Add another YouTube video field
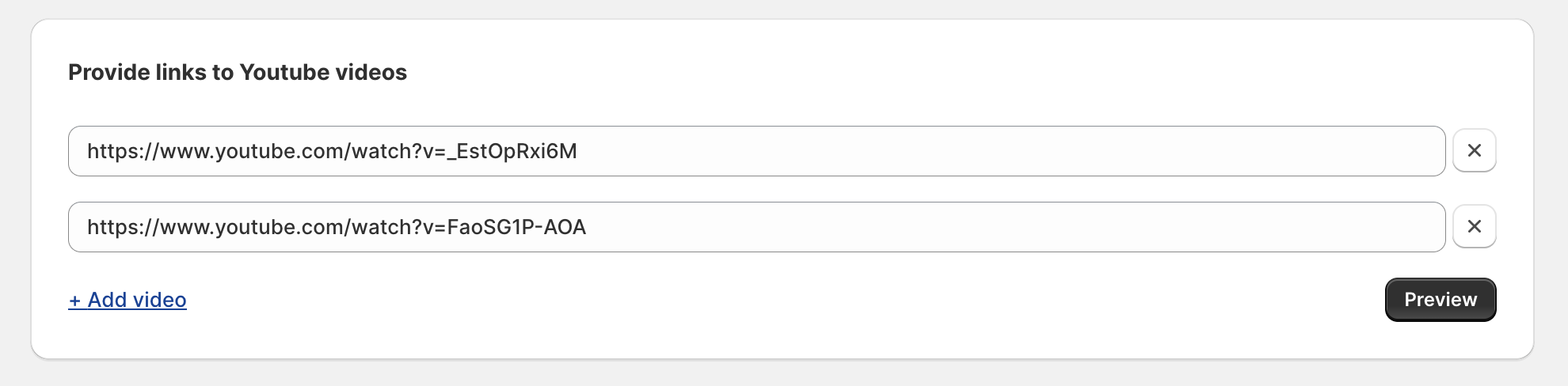Screen dimensions: 1568x386 127,300
